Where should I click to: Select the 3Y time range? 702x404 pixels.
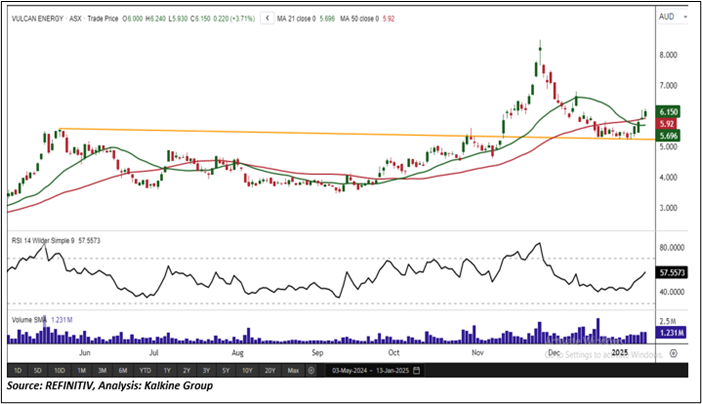[x=206, y=370]
